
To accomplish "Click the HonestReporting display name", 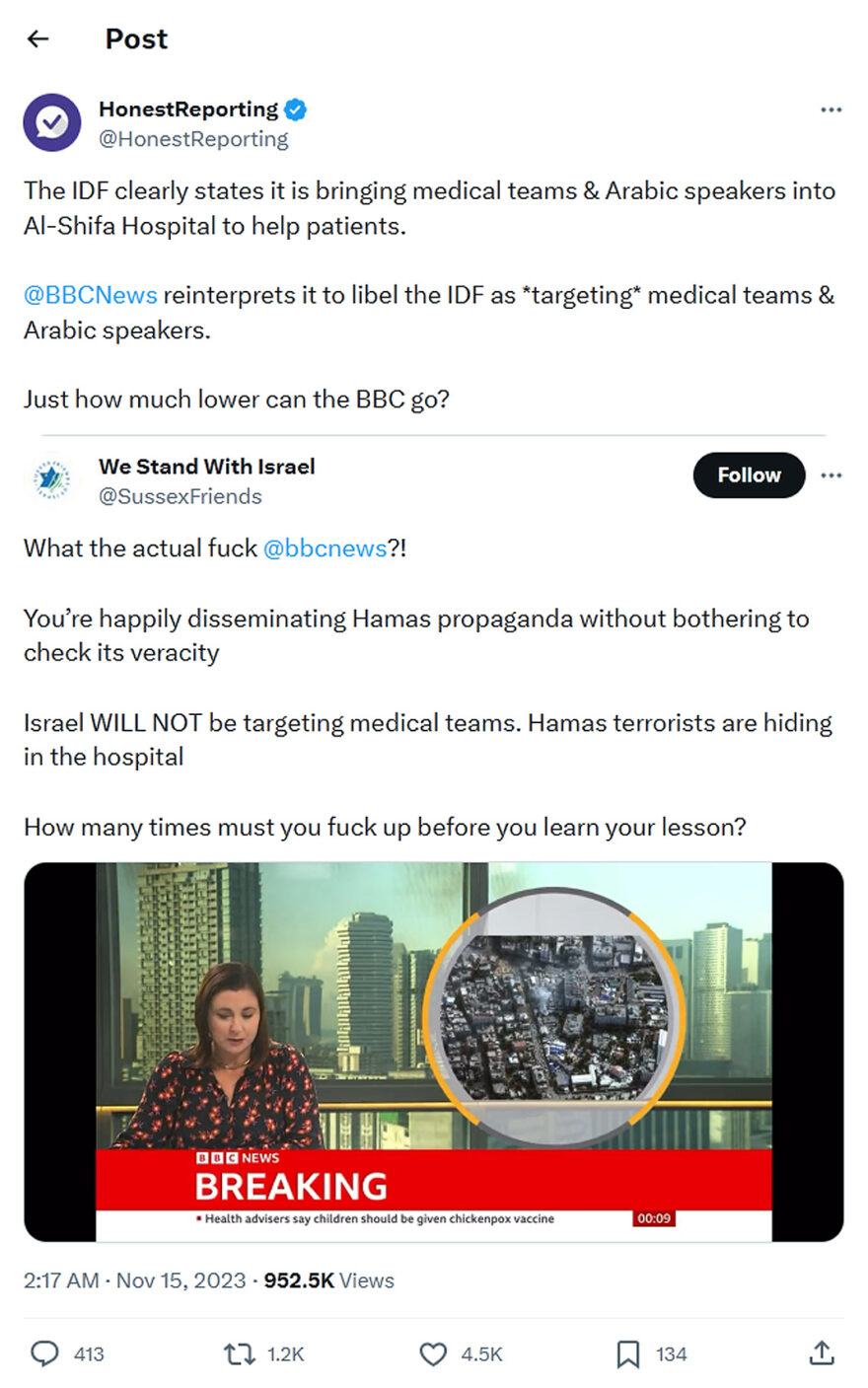I will (x=187, y=110).
